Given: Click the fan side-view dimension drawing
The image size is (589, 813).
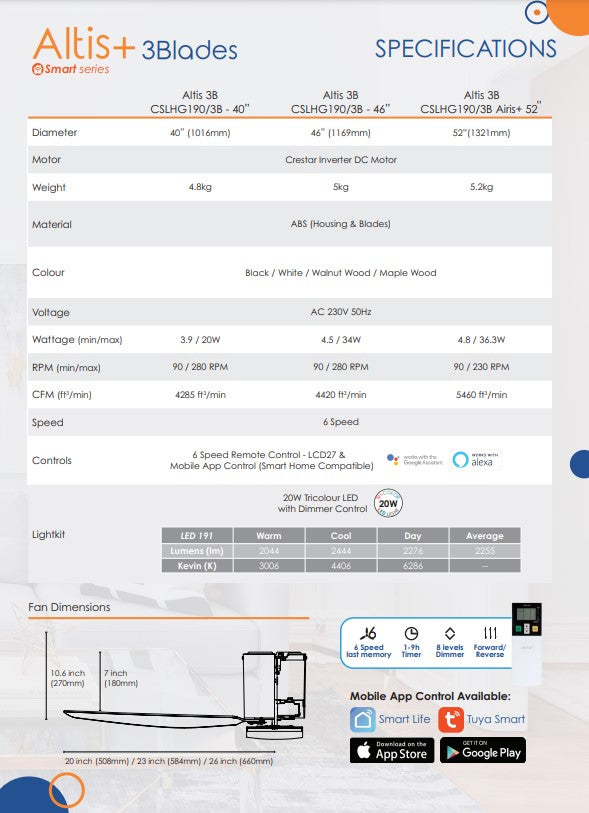Looking at the screenshot, I should (x=186, y=697).
